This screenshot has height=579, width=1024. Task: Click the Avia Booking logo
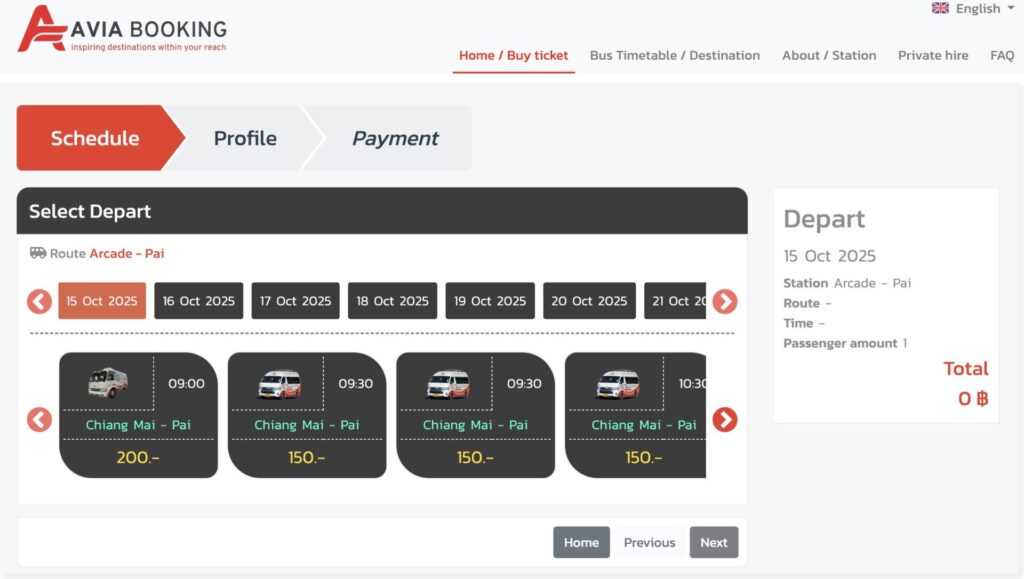coord(122,30)
